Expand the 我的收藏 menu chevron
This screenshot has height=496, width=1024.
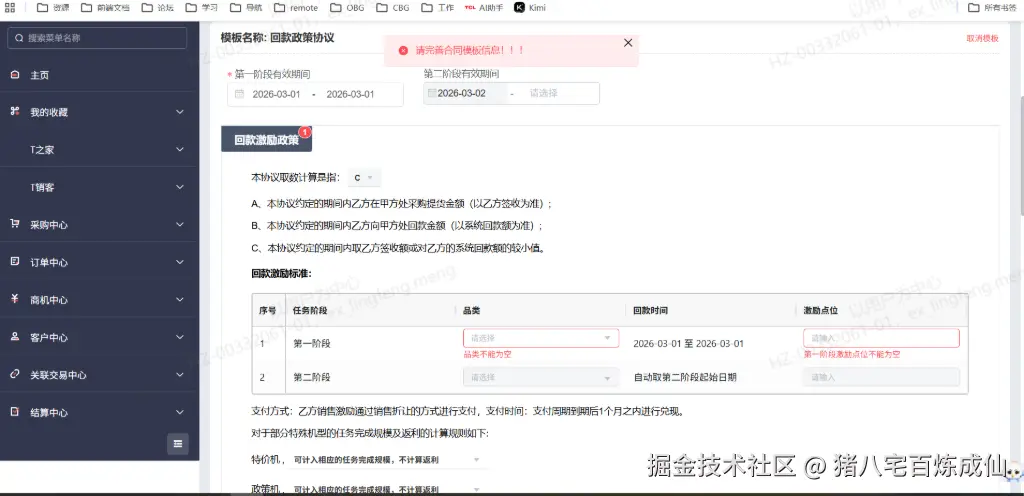(x=180, y=112)
